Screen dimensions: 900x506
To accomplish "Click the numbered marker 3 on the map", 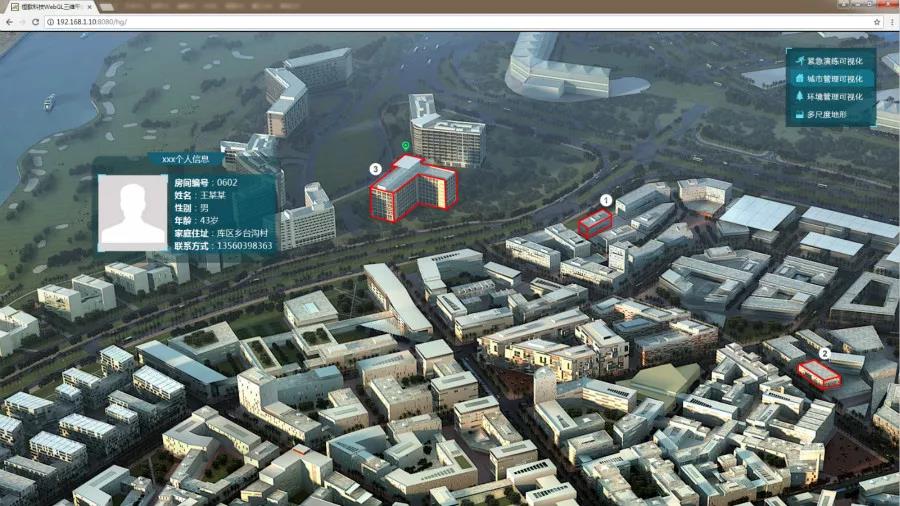I will coord(375,169).
